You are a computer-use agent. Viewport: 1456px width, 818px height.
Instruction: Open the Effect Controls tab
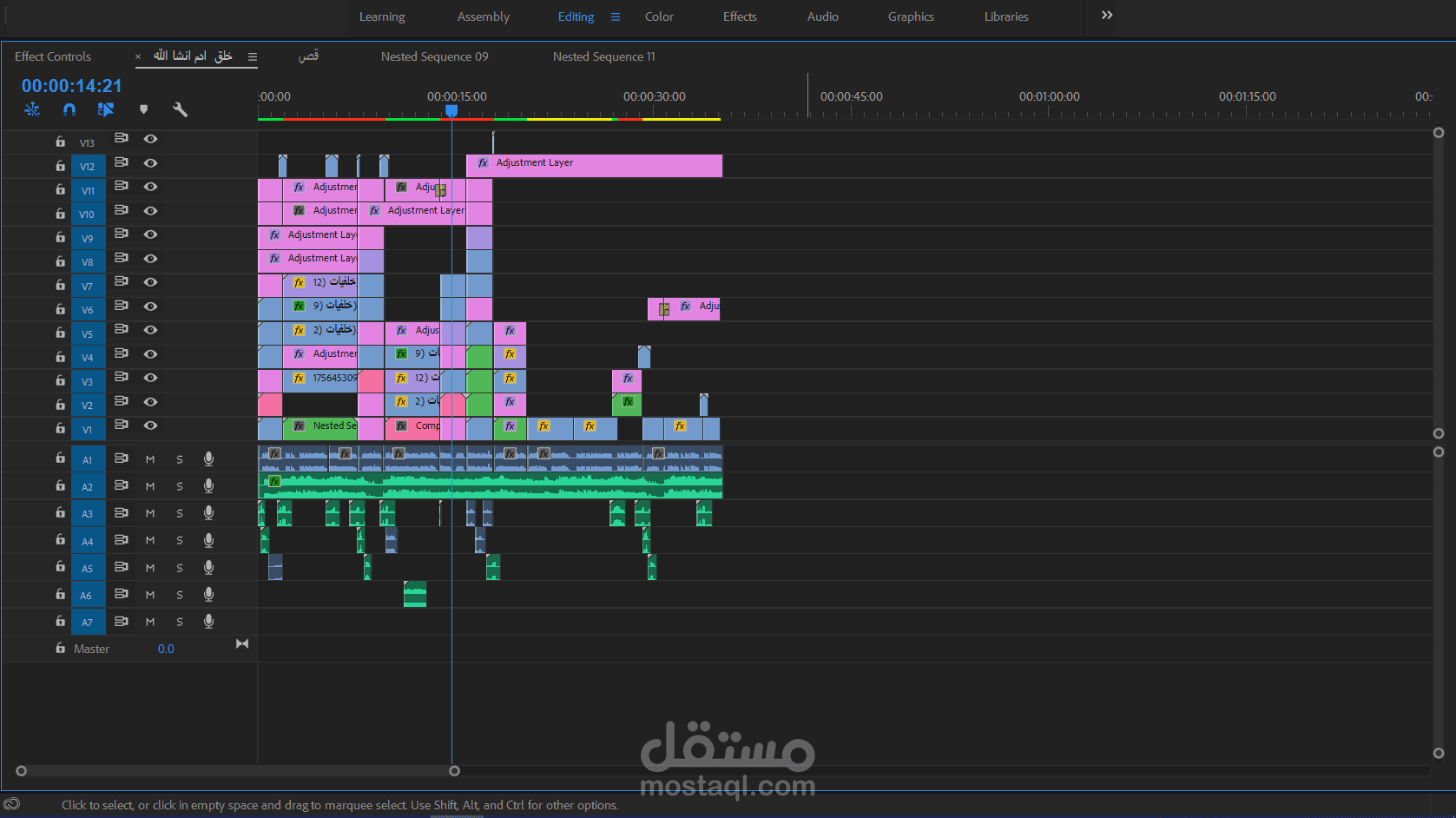tap(53, 56)
